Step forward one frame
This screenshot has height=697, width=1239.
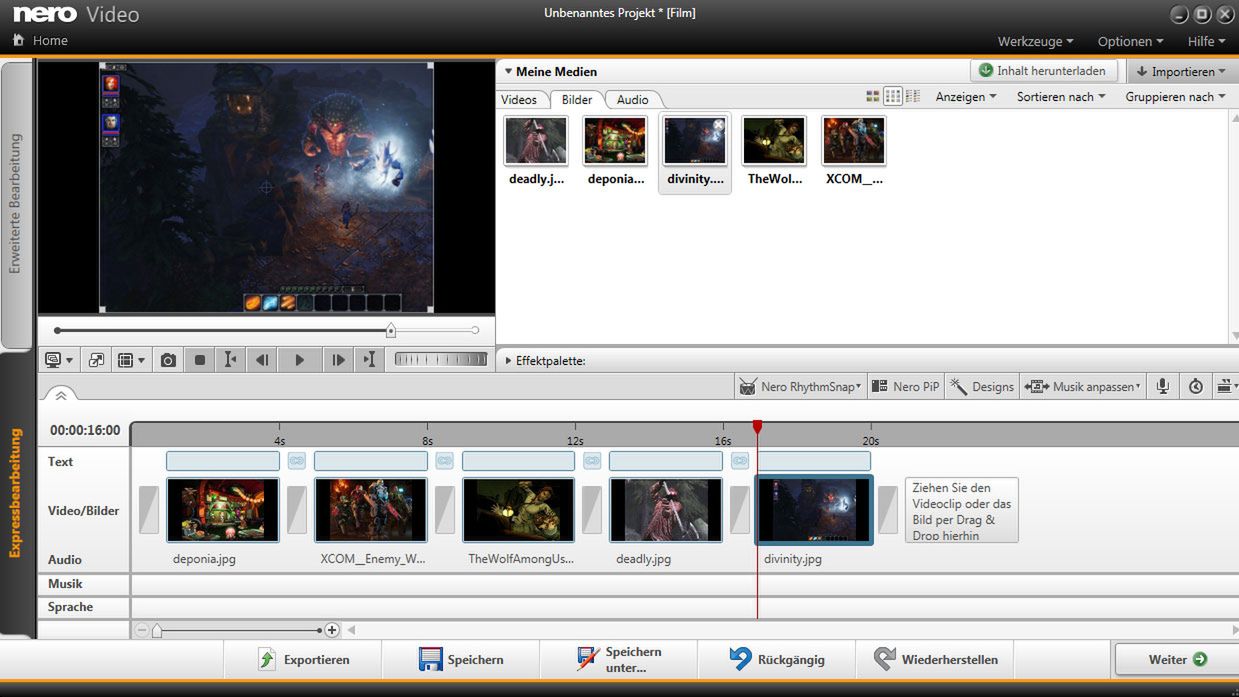pos(338,360)
